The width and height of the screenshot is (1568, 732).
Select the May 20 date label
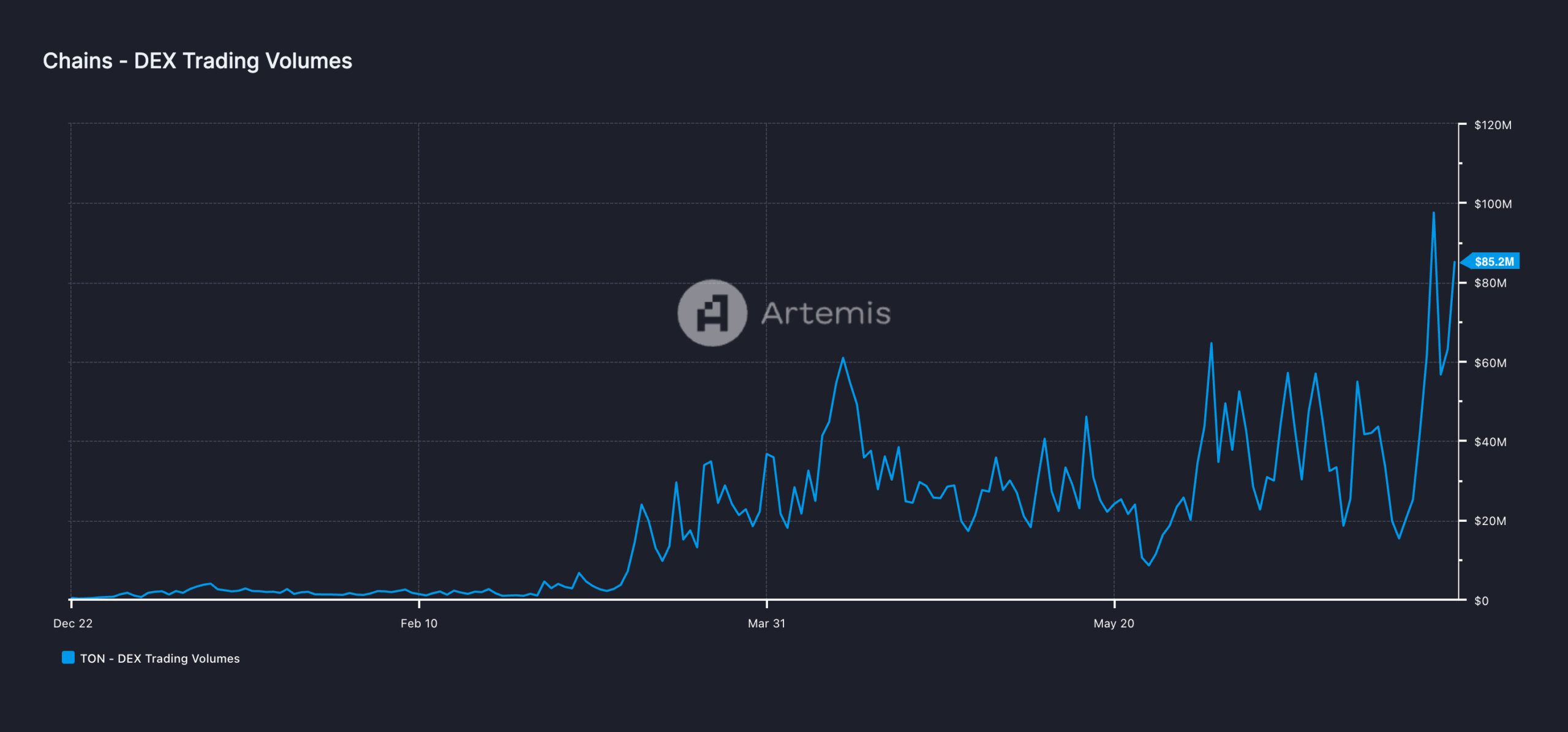pos(1114,624)
